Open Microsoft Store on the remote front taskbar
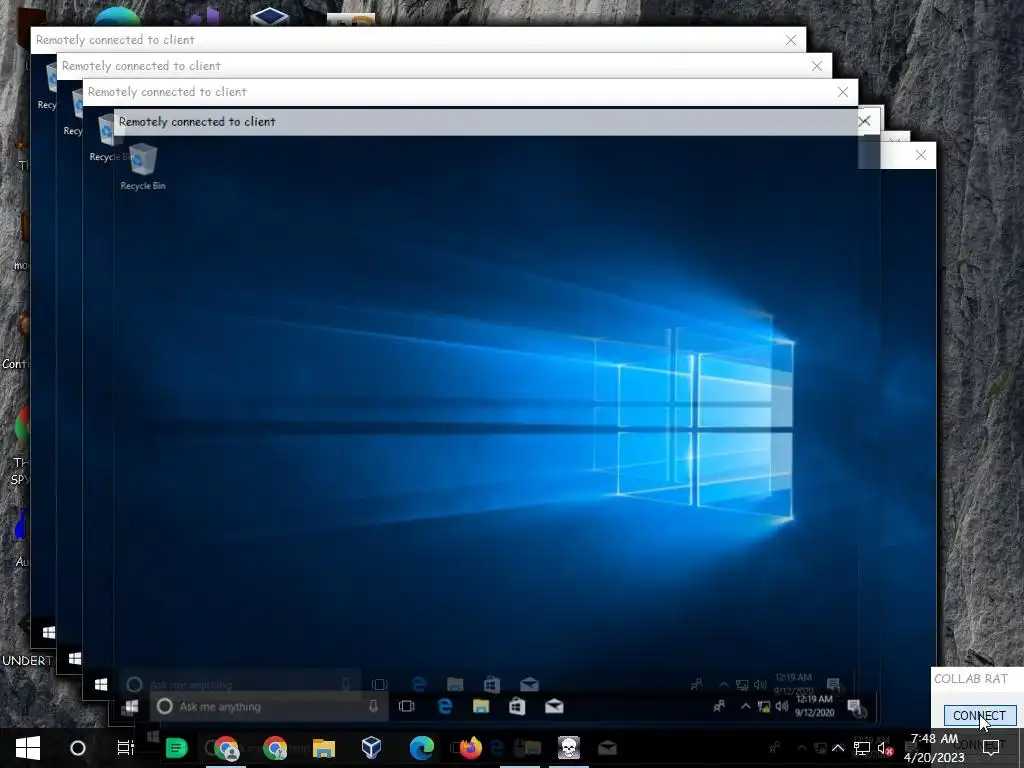 coord(517,707)
